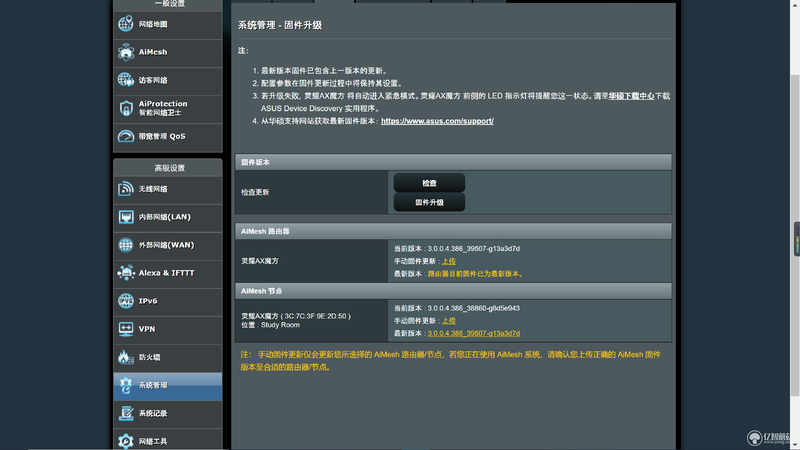Open 外部网络(WAN) menu label
The image size is (800, 450).
click(166, 245)
